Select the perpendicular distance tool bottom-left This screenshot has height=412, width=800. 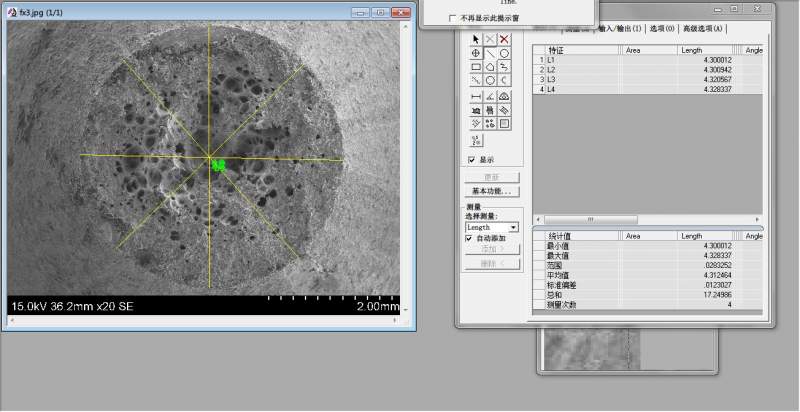click(x=476, y=124)
